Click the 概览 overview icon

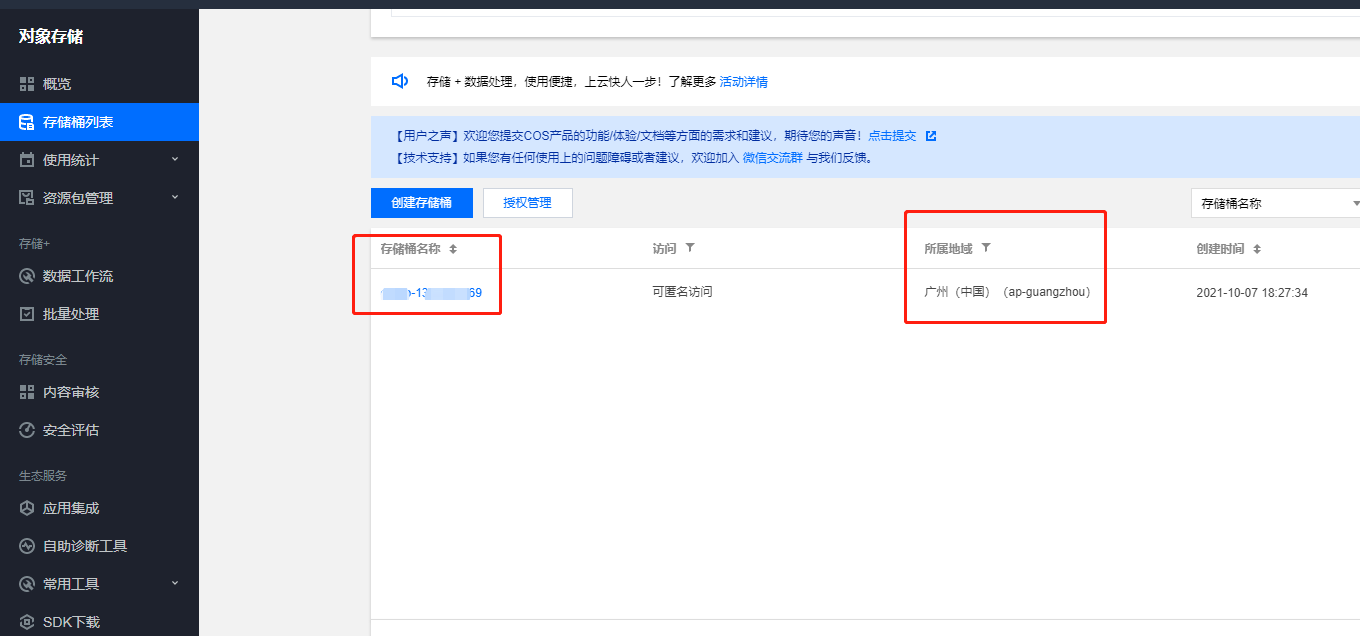(x=26, y=82)
